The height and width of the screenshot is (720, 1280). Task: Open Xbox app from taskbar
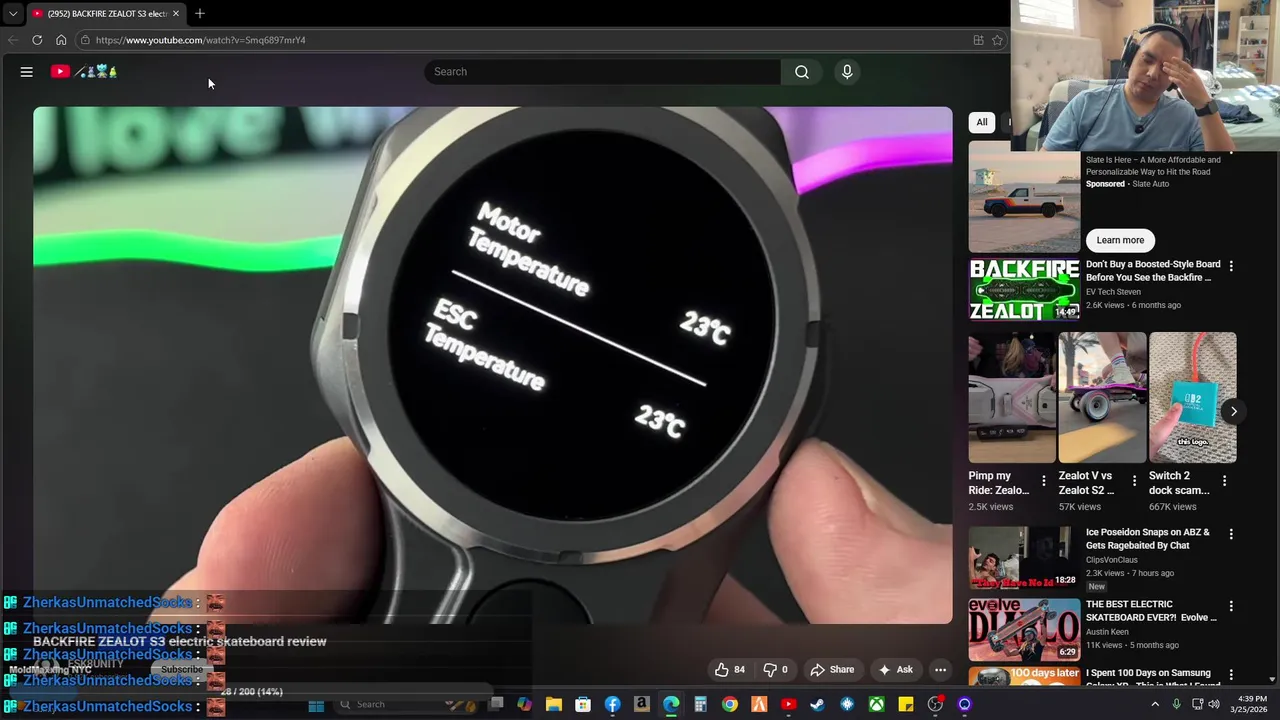(876, 705)
